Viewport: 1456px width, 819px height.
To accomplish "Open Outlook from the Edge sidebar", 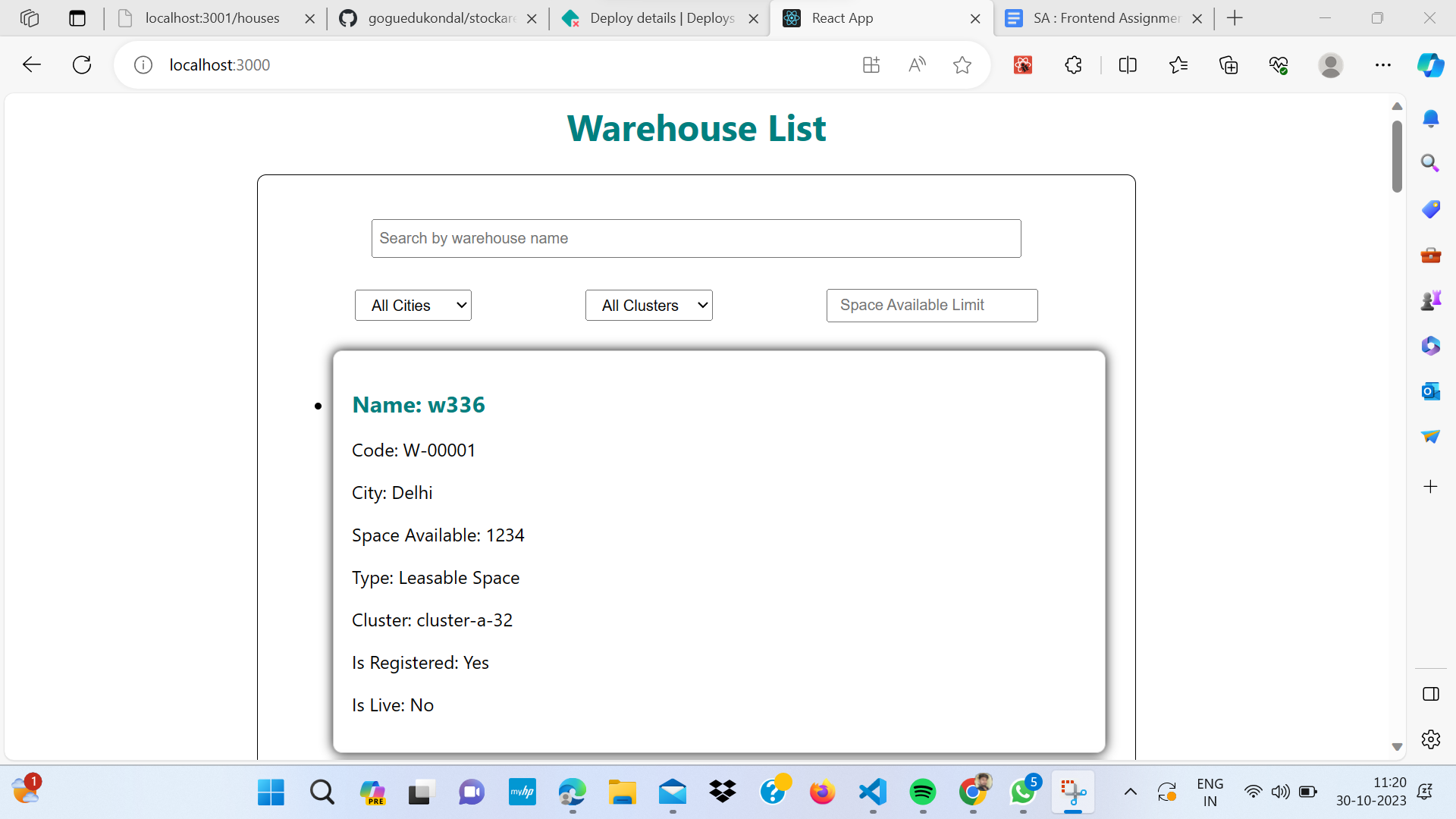I will point(1430,391).
